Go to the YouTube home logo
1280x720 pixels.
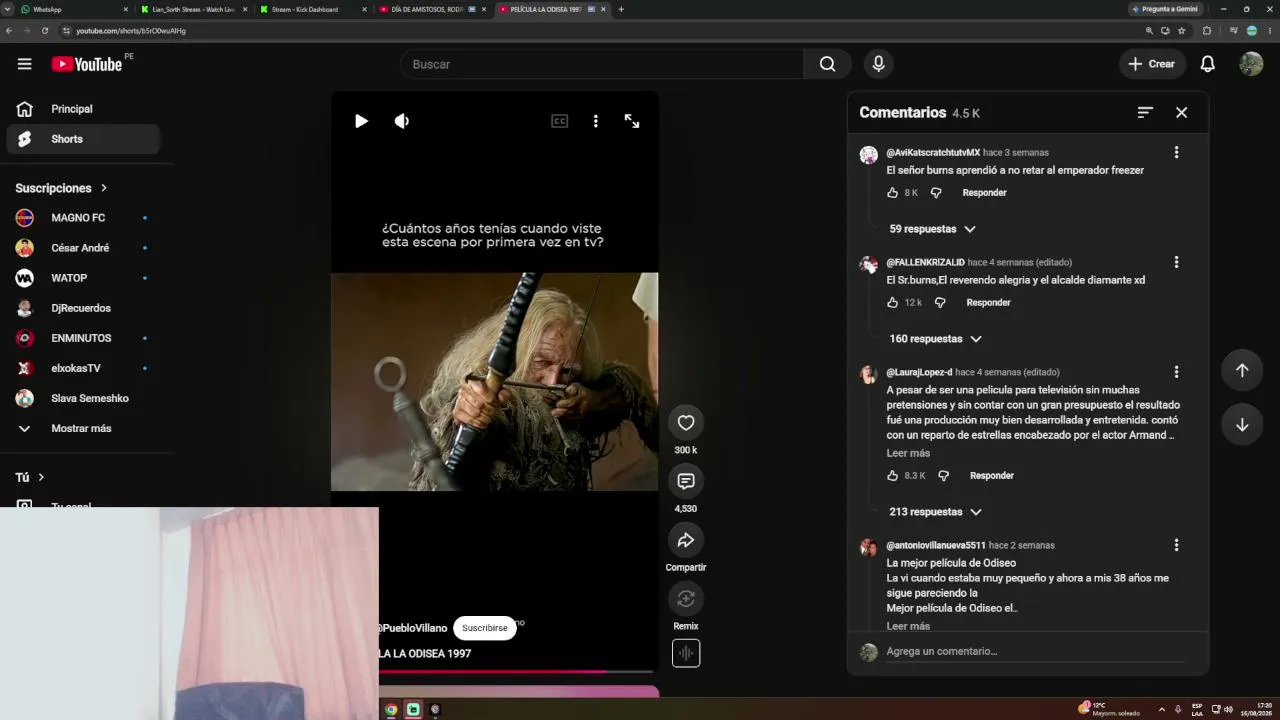(x=87, y=64)
